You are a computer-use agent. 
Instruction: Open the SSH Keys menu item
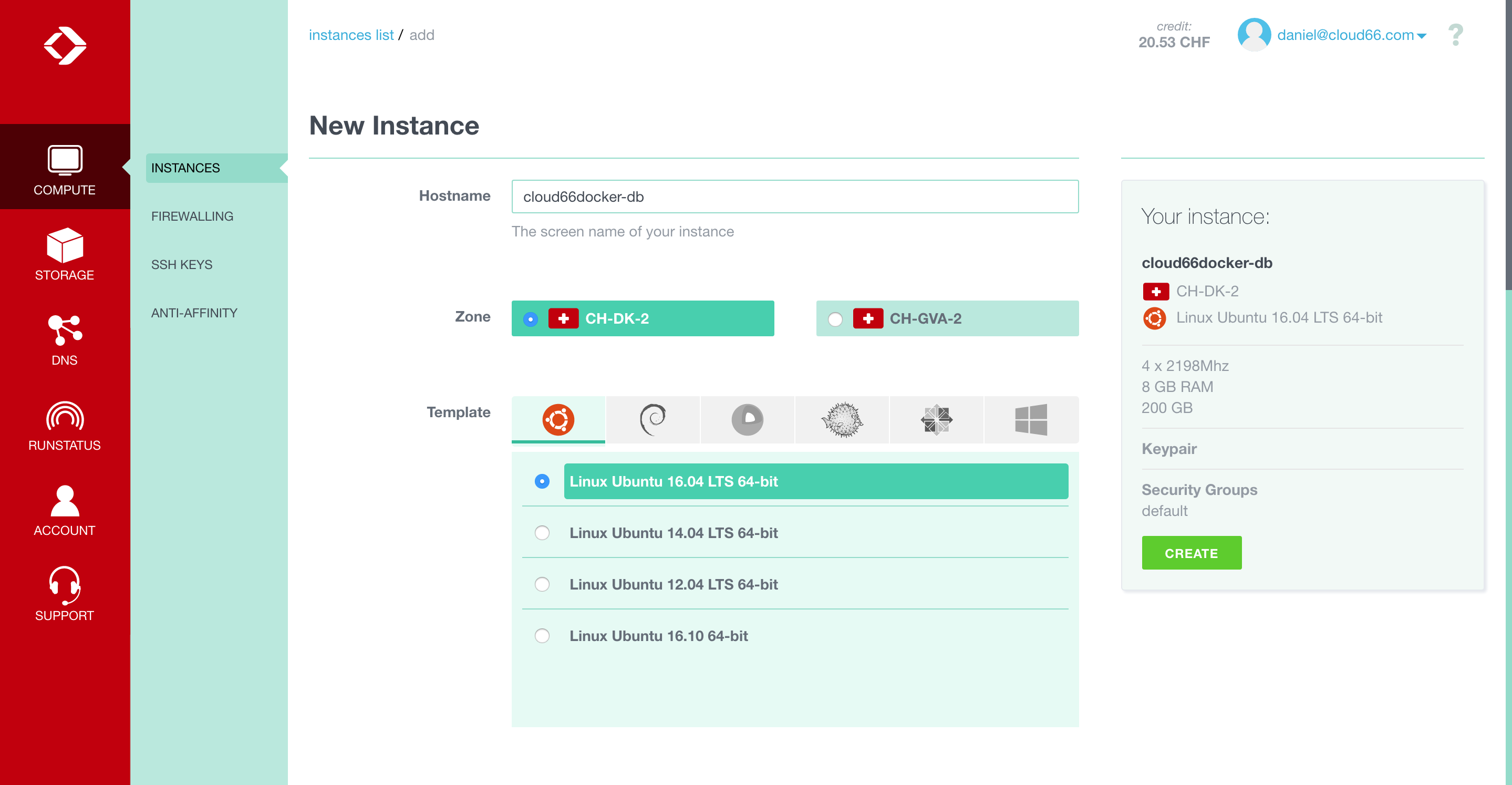pos(181,264)
